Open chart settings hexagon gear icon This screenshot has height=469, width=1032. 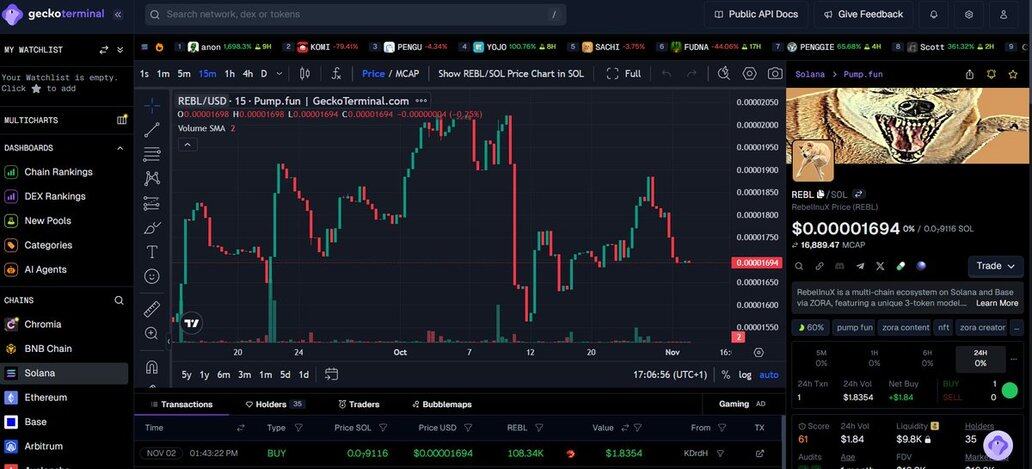750,73
